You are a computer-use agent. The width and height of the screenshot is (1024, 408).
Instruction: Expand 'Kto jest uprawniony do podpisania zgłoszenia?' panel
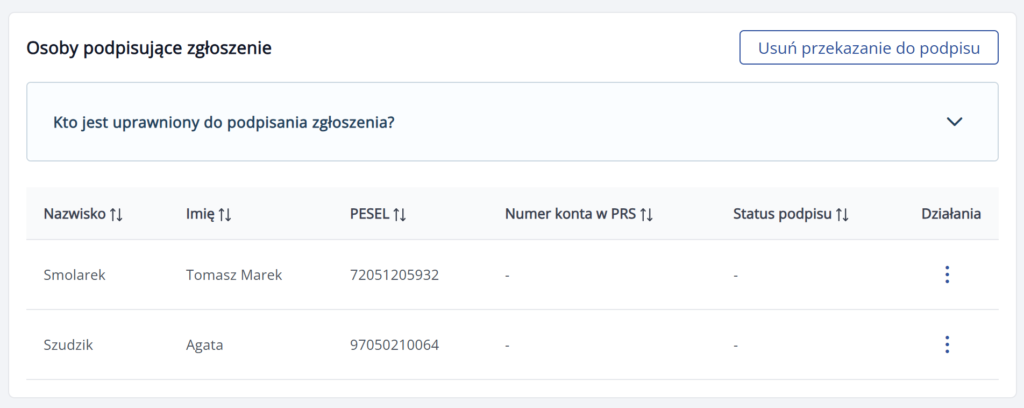tap(223, 122)
